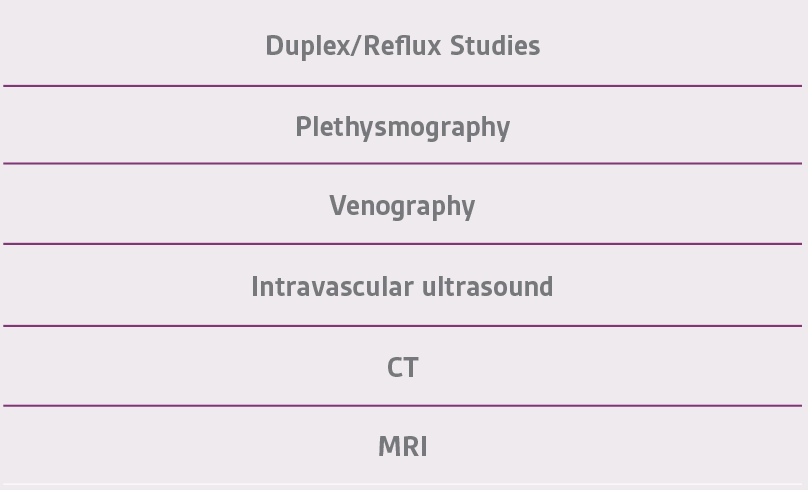The image size is (808, 490).
Task: Tap the CT list item
Action: point(402,366)
